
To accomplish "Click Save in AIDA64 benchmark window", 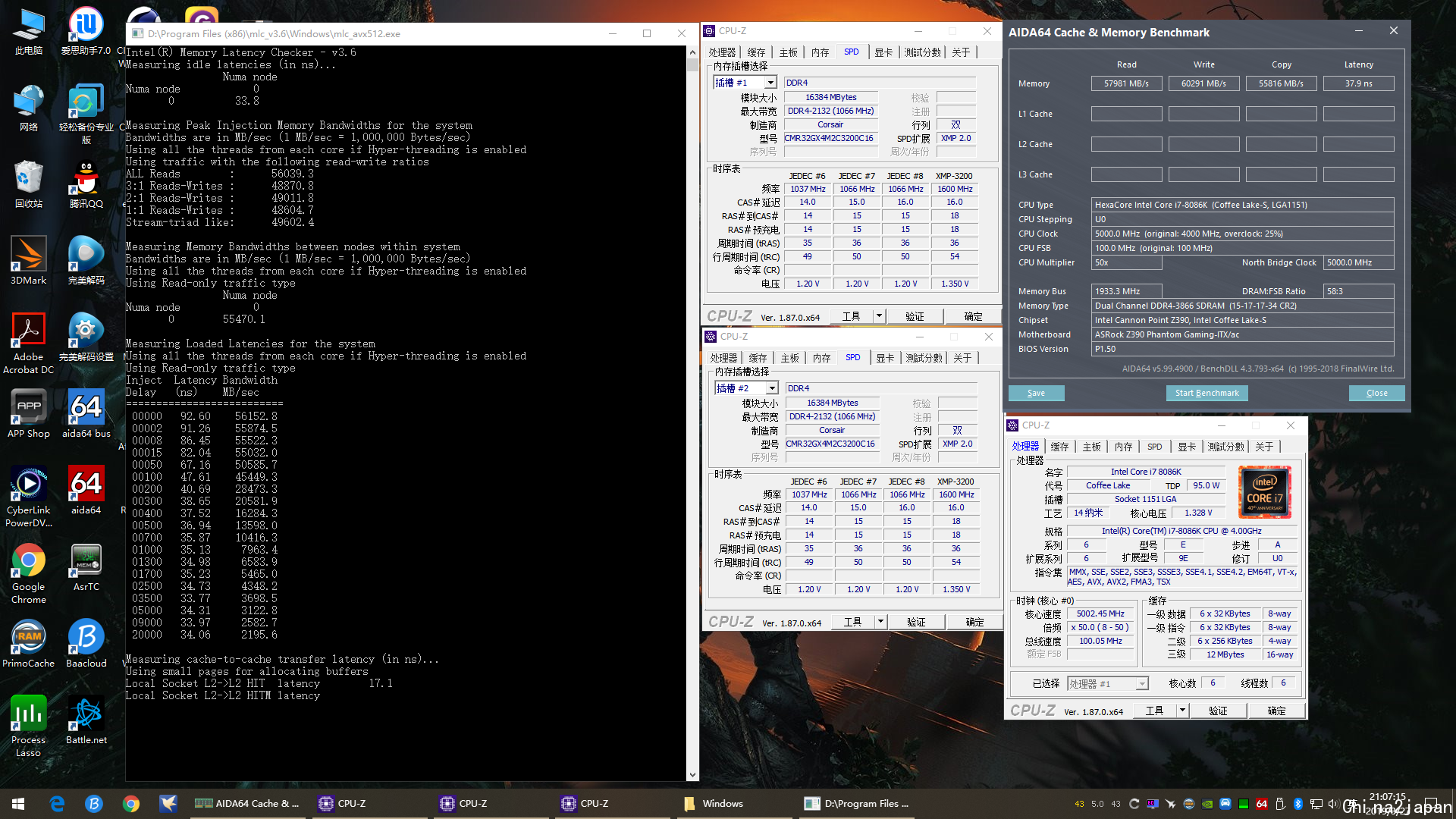I will (1036, 393).
